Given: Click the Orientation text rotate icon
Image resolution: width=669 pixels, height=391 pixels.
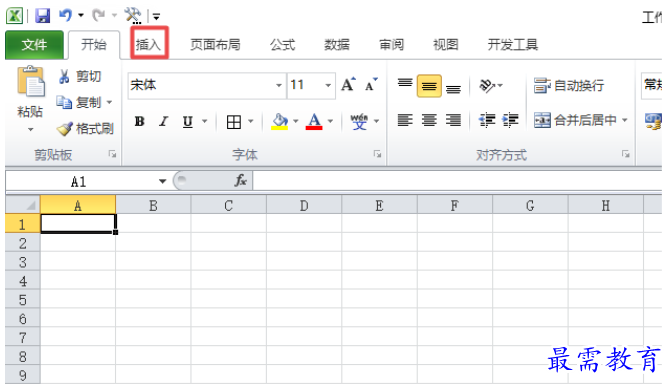Looking at the screenshot, I should click(x=488, y=86).
